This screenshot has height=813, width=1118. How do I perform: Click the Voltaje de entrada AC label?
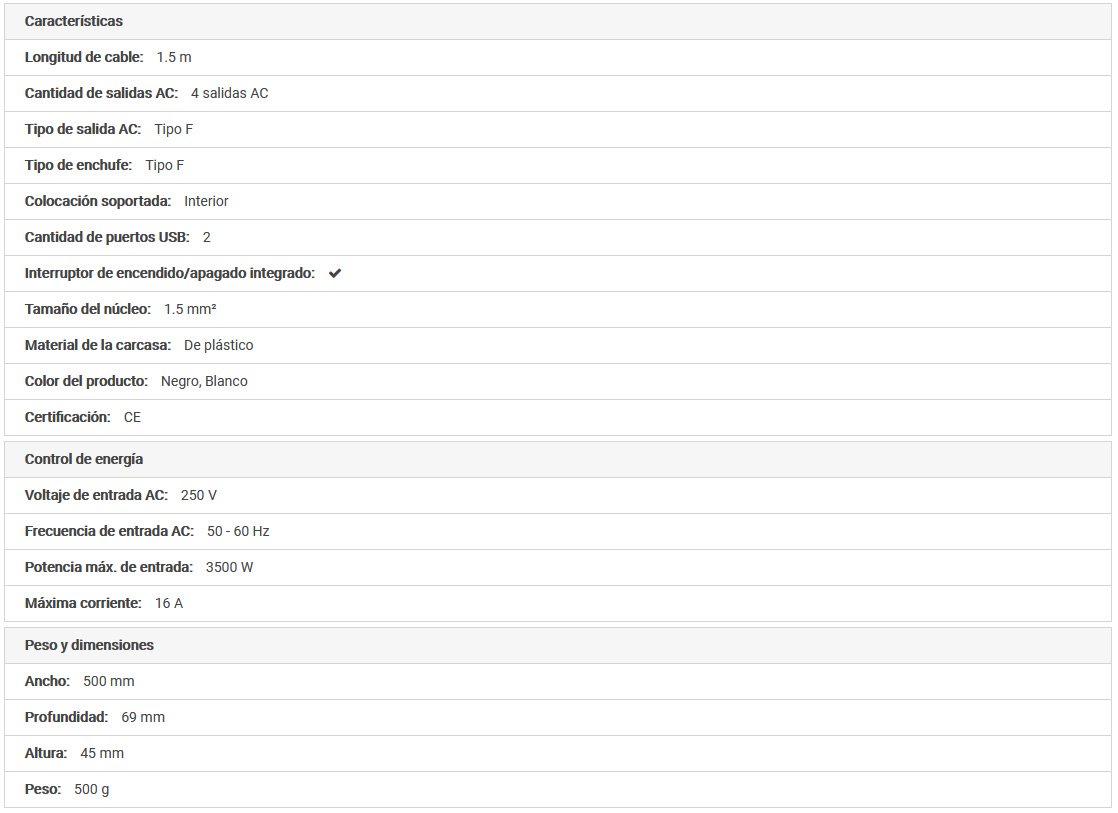[96, 495]
